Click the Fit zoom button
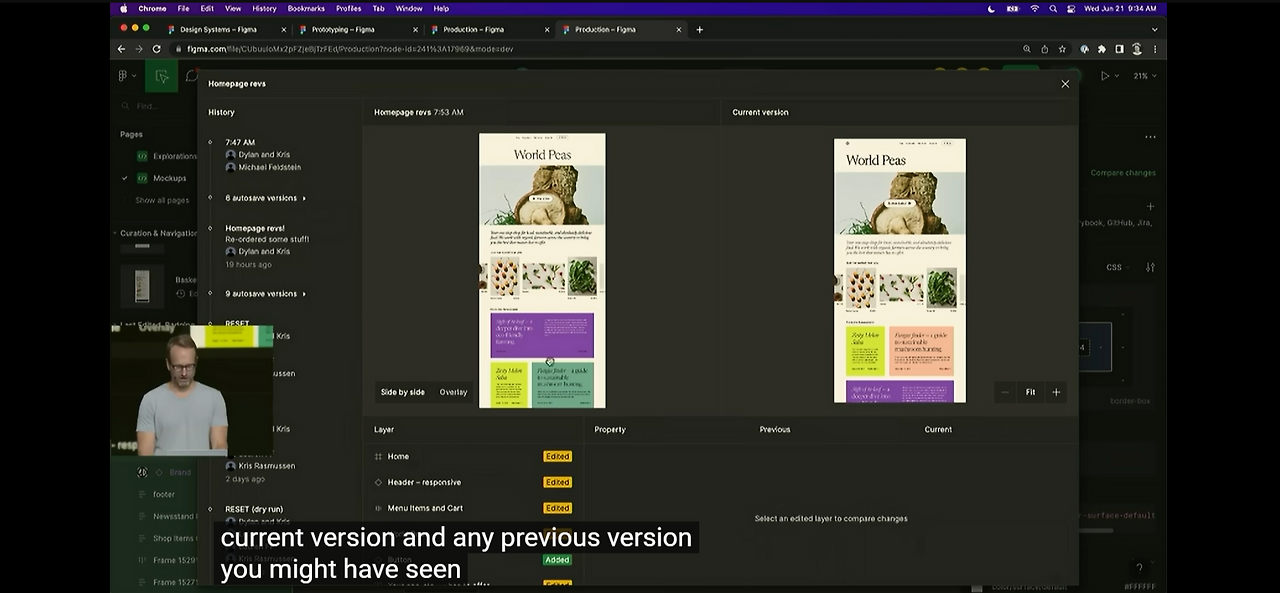The width and height of the screenshot is (1280, 593). [x=1030, y=392]
